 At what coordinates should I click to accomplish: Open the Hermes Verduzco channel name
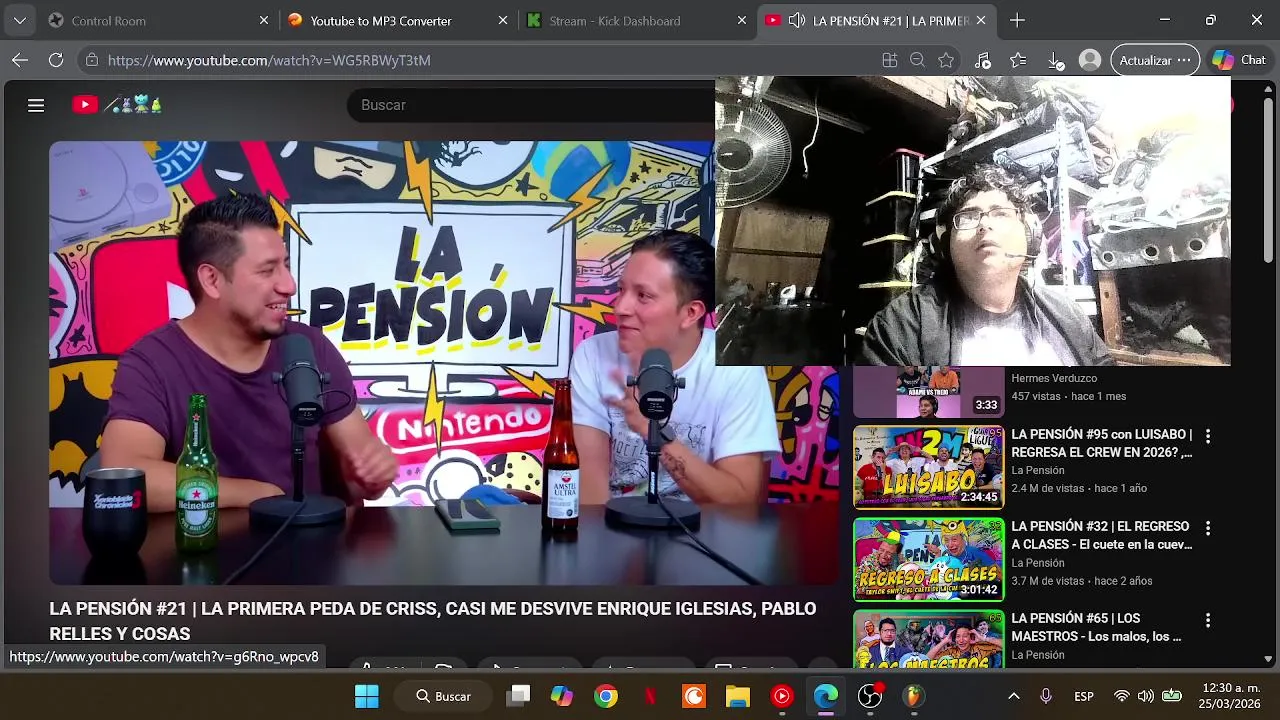tap(1054, 378)
